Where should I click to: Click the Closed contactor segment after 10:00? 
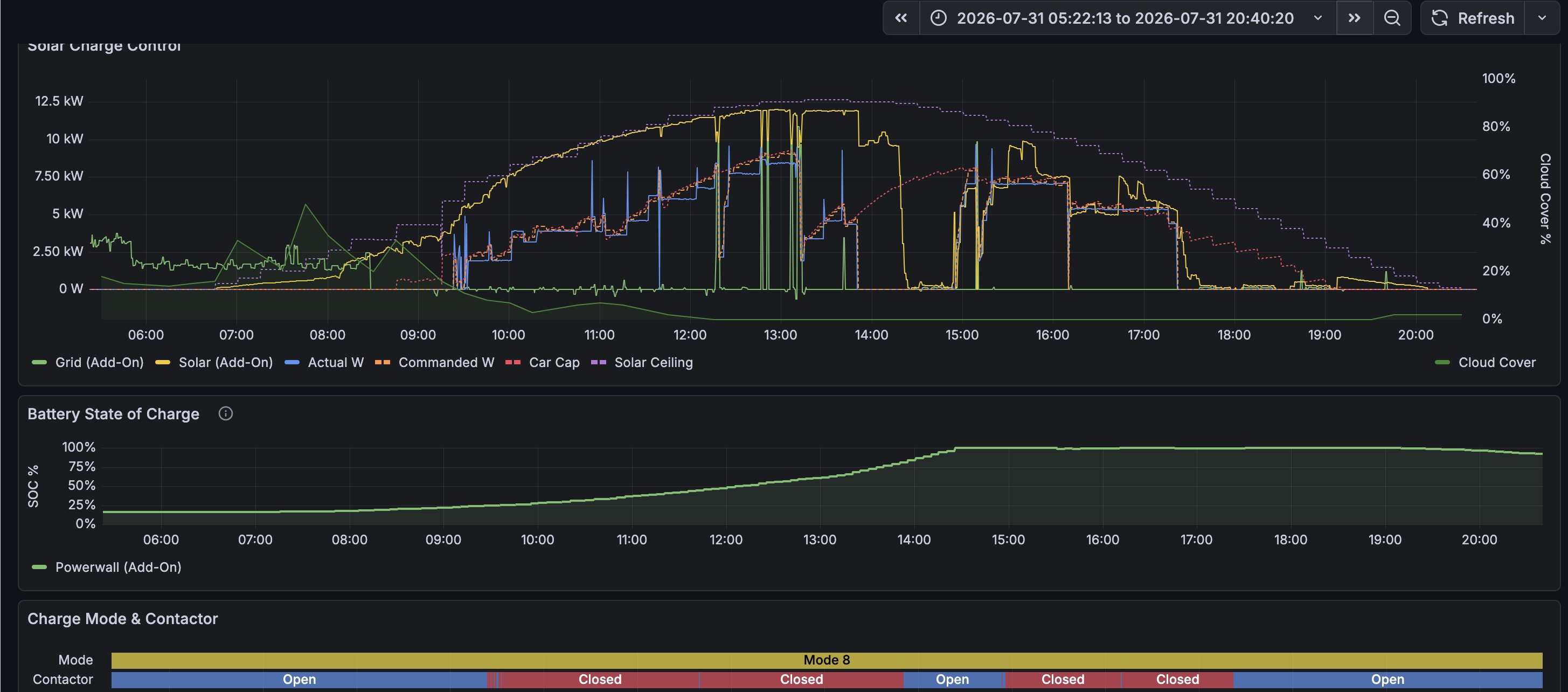[x=600, y=680]
